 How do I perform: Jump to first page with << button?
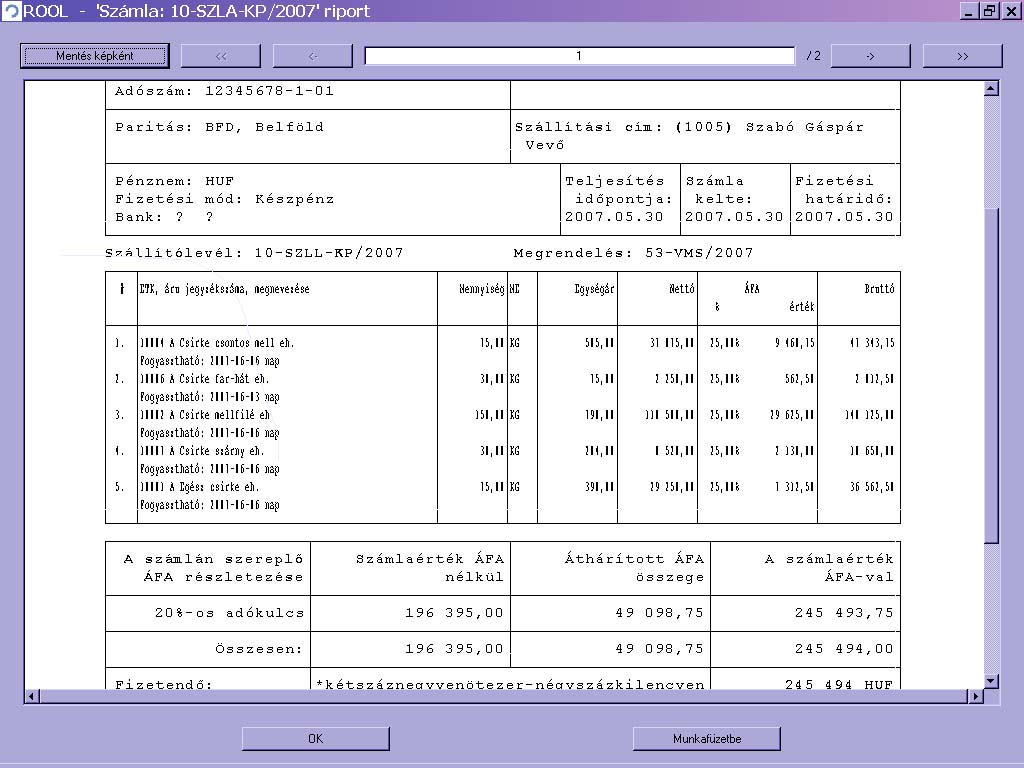point(221,56)
